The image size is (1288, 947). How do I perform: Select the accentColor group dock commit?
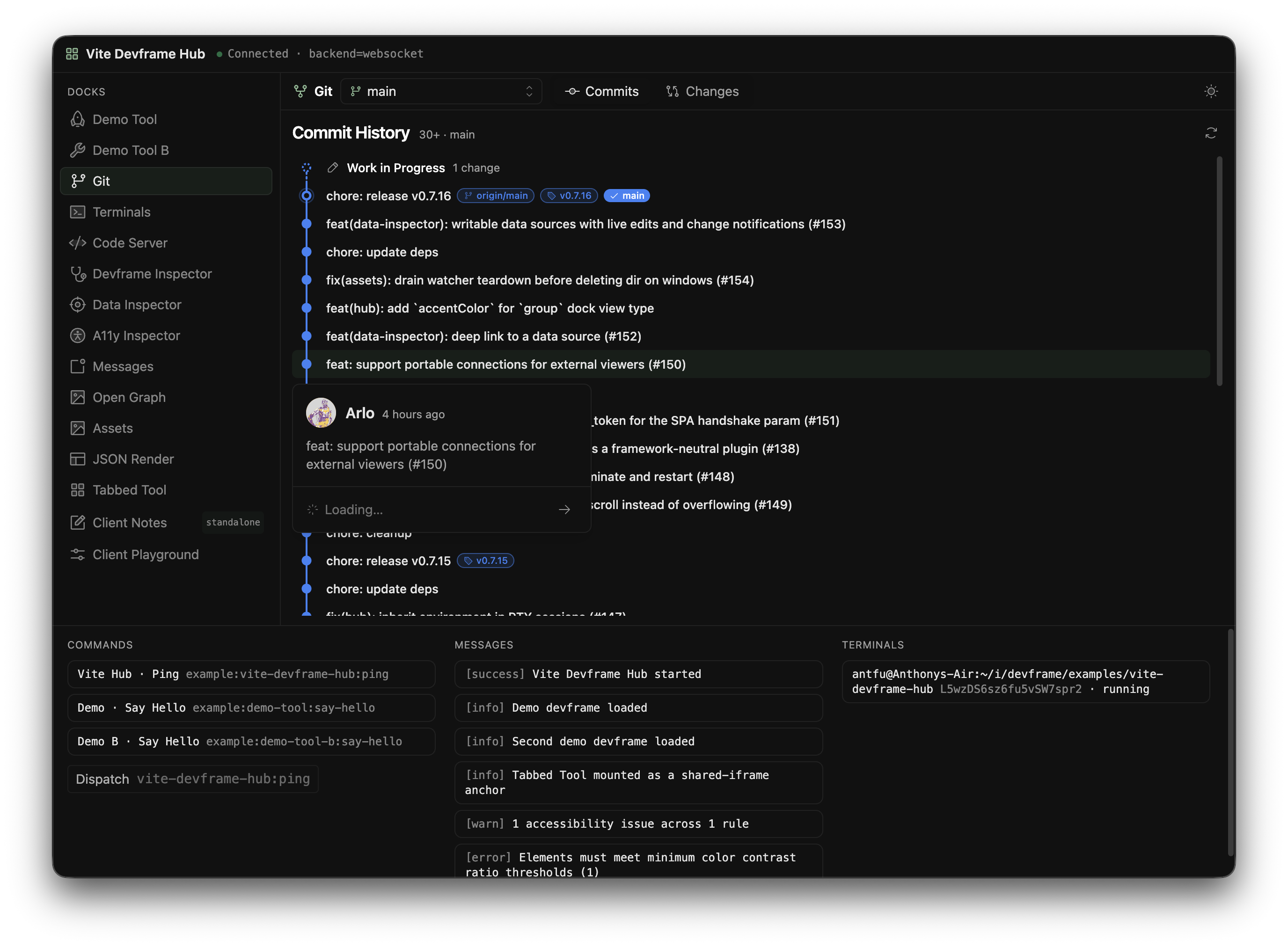751,308
